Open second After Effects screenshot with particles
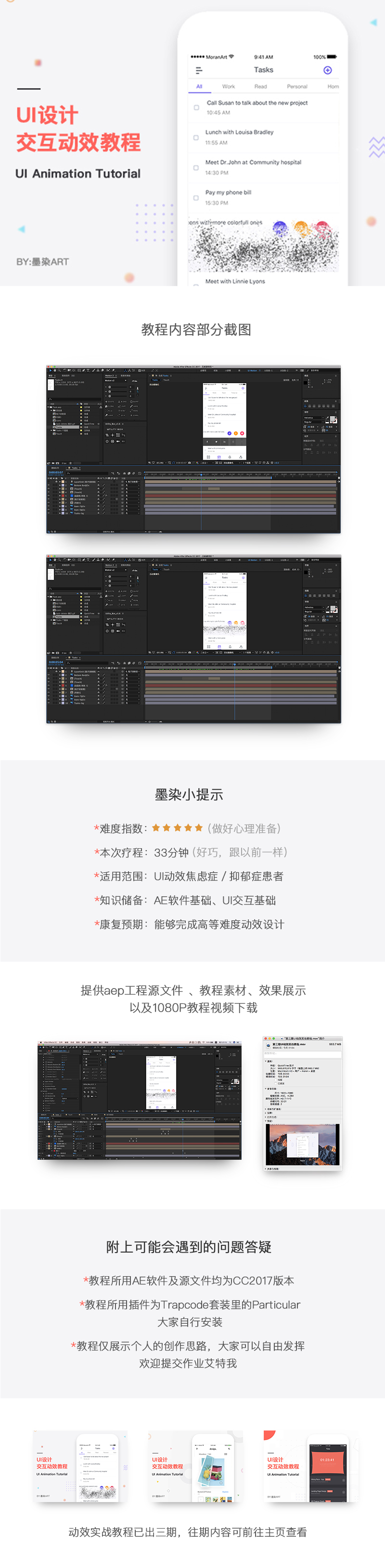This screenshot has height=1568, width=385. [x=194, y=639]
